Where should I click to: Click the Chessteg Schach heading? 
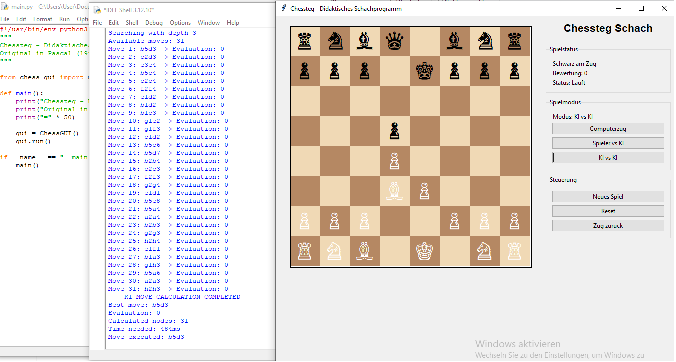(x=608, y=28)
